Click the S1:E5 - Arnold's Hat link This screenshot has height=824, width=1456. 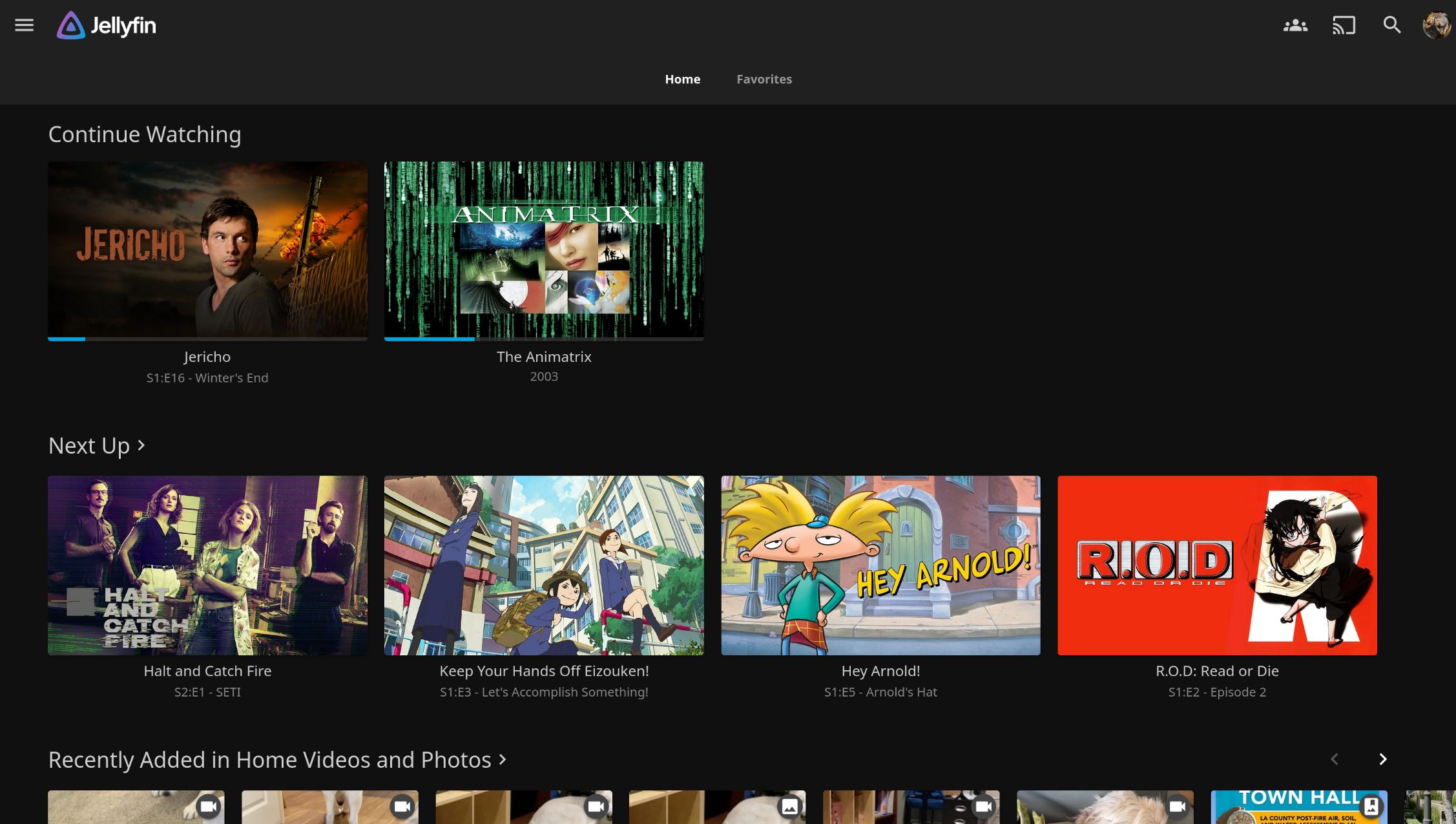880,692
